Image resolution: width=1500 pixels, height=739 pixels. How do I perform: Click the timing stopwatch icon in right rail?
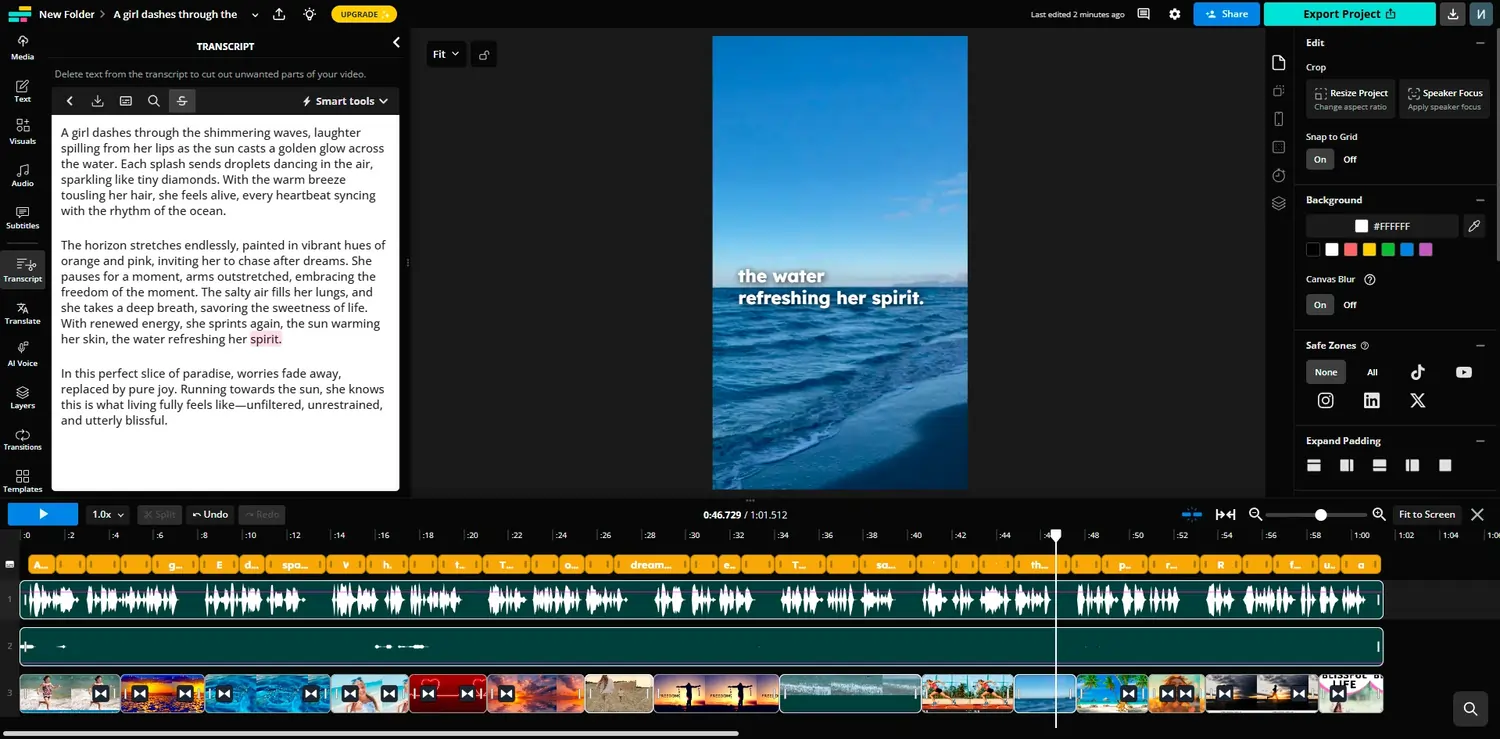(1278, 175)
